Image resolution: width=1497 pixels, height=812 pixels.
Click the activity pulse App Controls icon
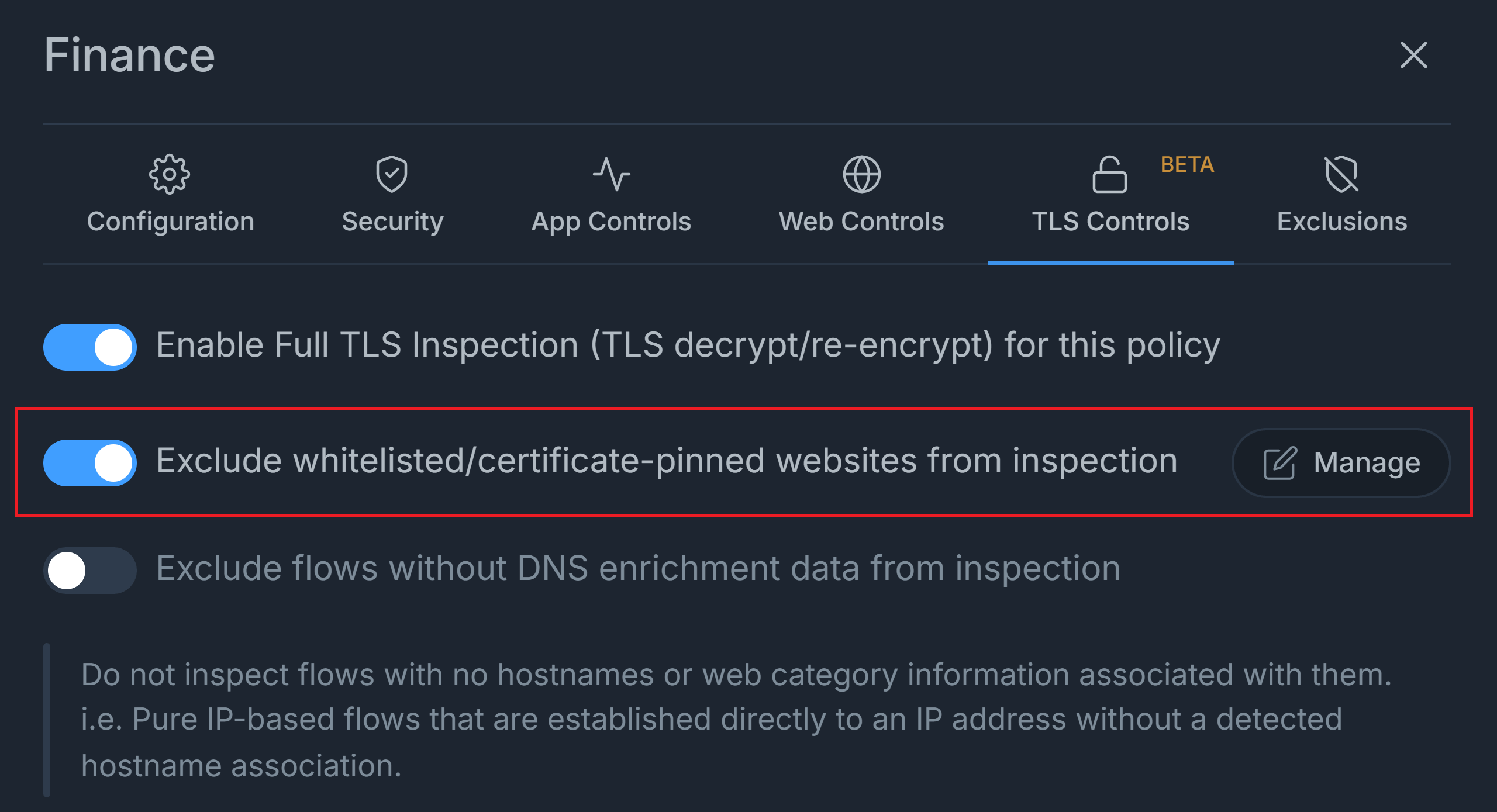611,174
